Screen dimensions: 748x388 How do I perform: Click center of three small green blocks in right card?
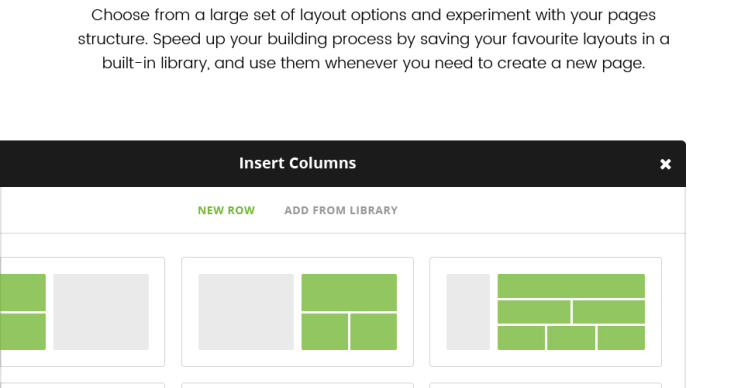pos(571,338)
